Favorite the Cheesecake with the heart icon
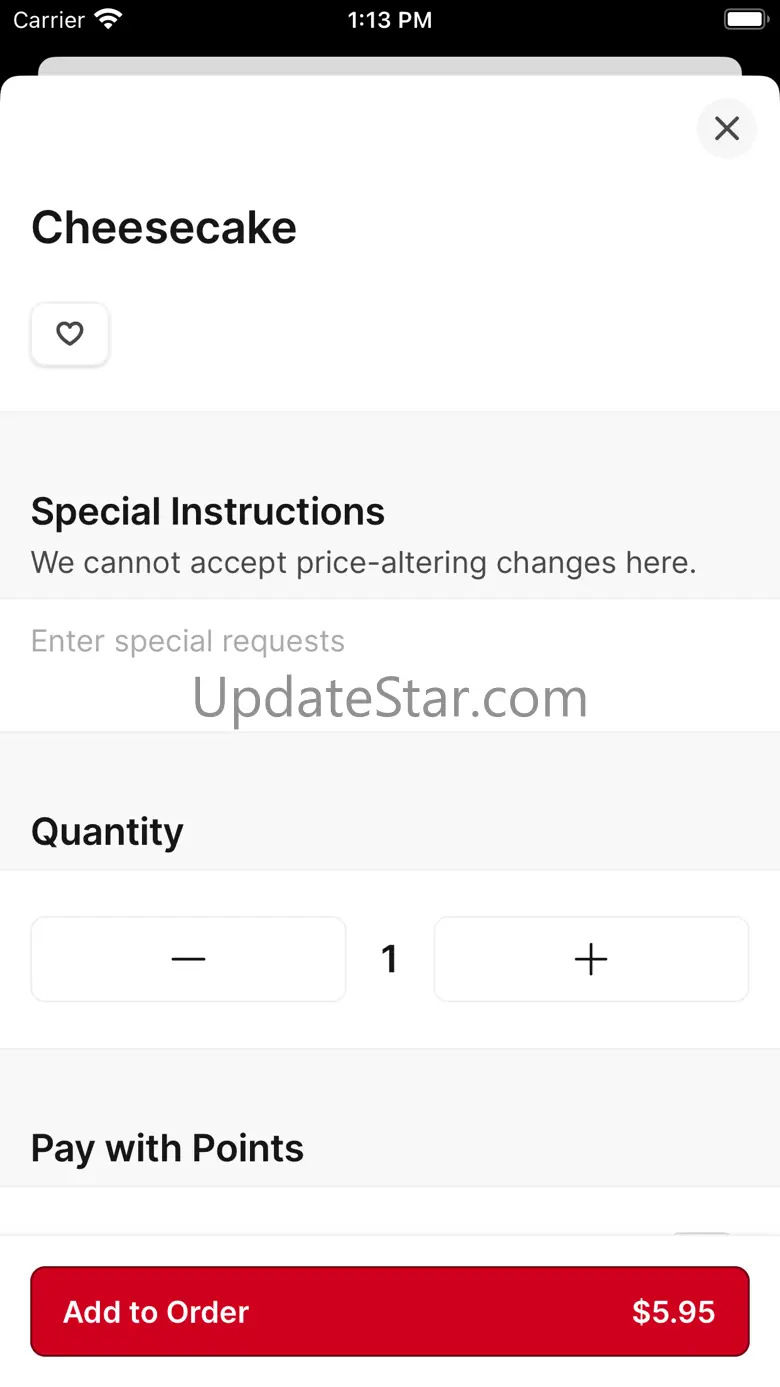 [x=70, y=334]
